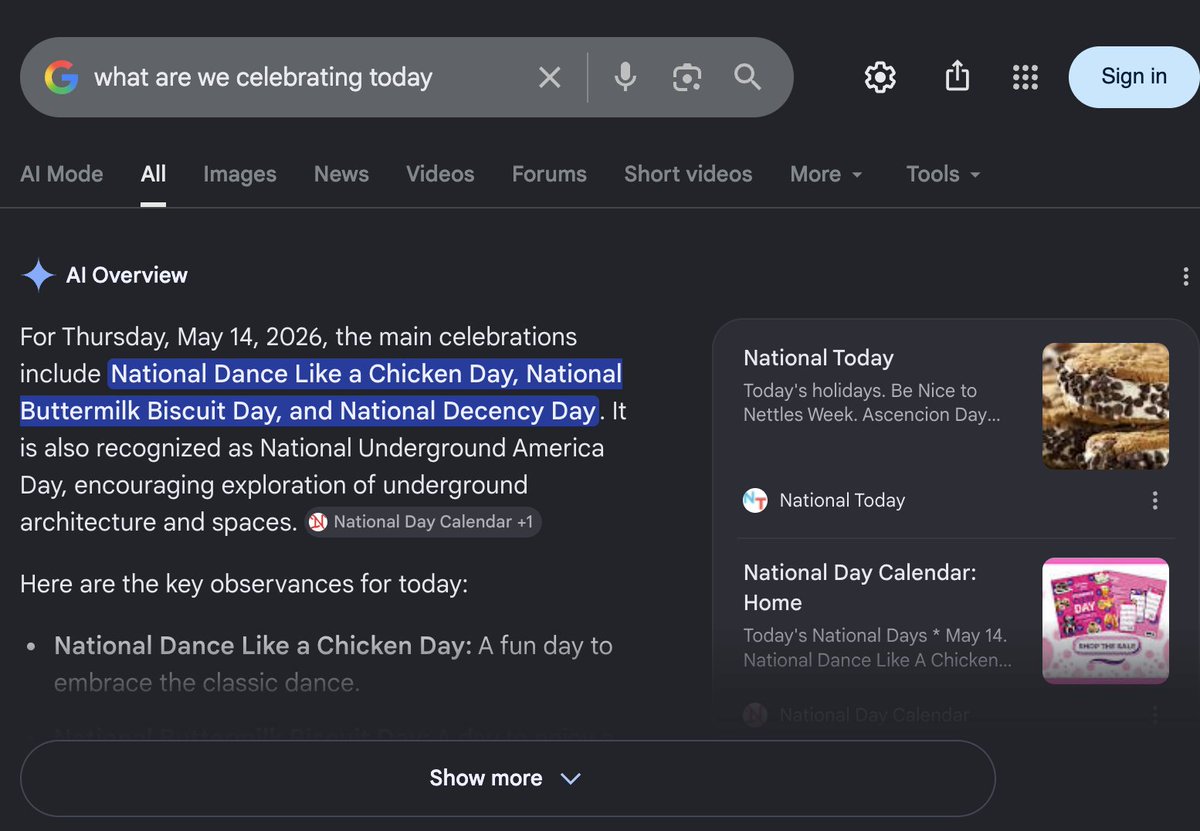Switch to the AI Mode tab
The width and height of the screenshot is (1200, 831).
click(x=62, y=174)
